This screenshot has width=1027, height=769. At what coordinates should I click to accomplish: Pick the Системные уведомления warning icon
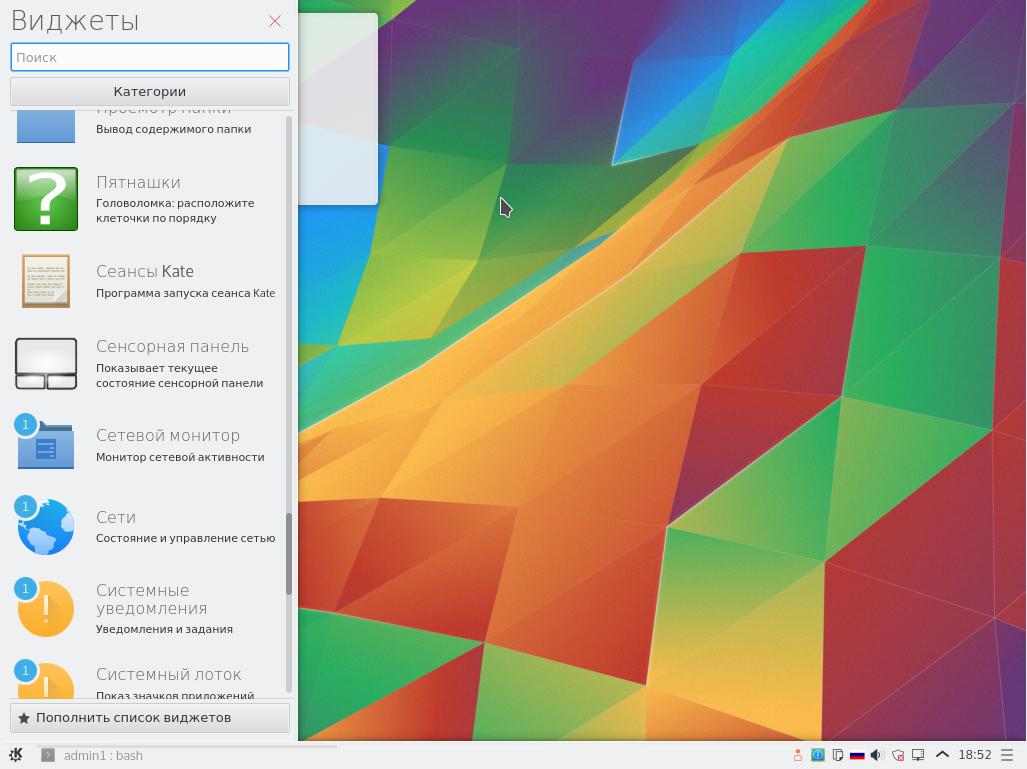46,608
